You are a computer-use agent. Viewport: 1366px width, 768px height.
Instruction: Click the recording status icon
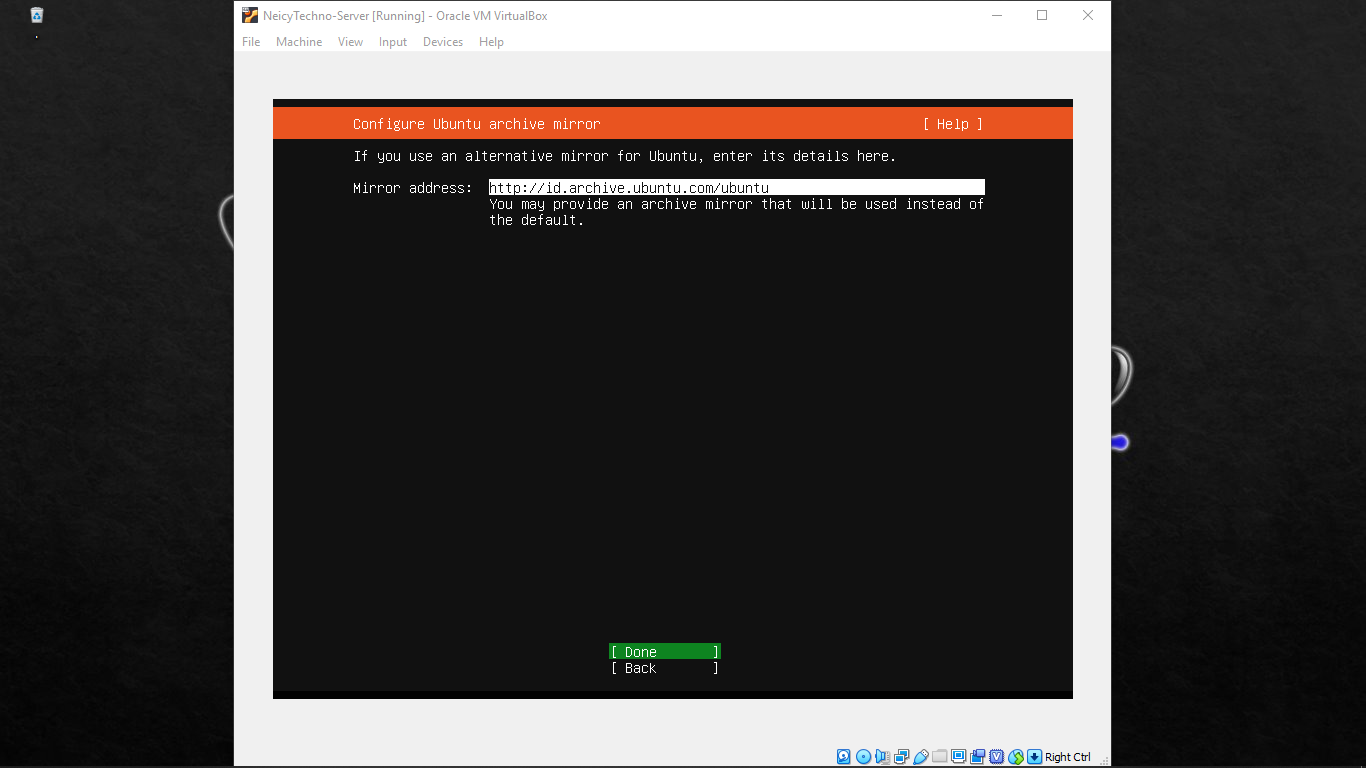coord(977,757)
